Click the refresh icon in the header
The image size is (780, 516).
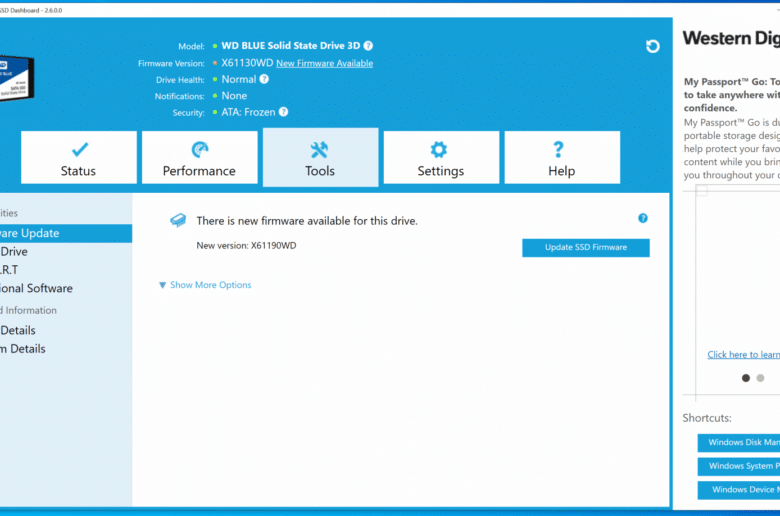pos(653,46)
